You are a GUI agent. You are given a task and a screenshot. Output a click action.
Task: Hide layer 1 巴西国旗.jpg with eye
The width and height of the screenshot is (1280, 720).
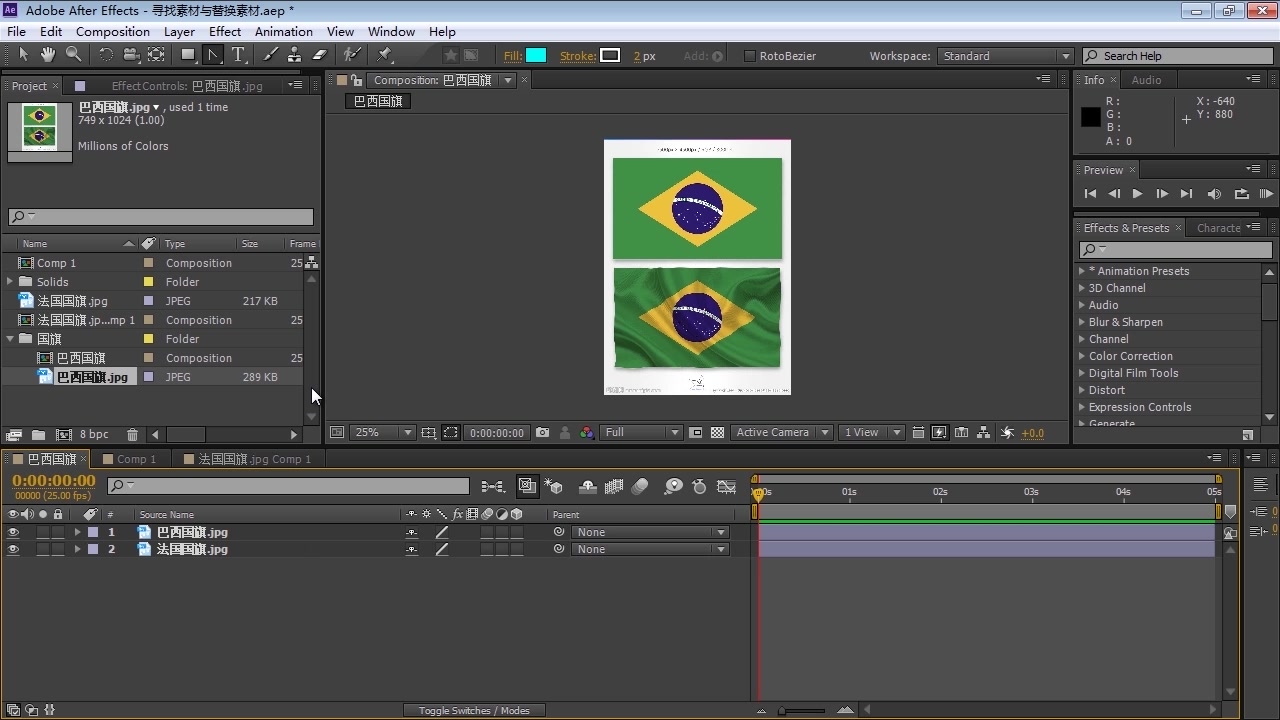coord(13,532)
